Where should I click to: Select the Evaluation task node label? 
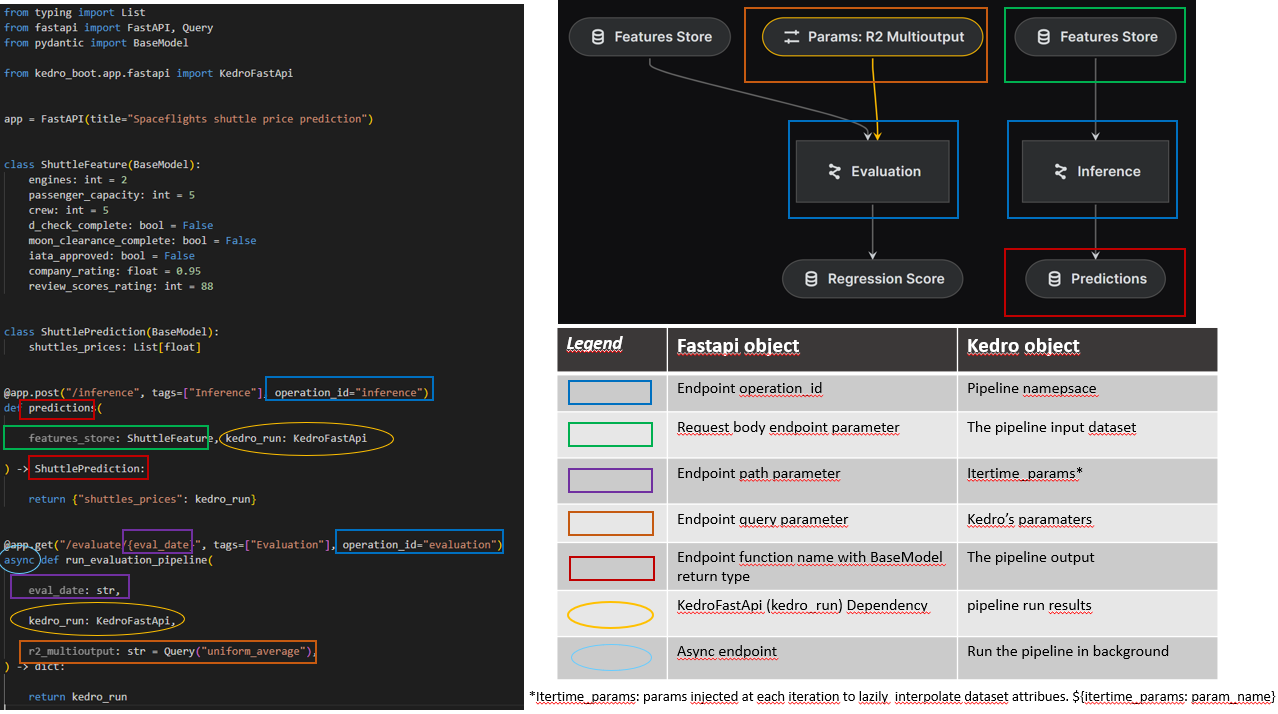[886, 172]
